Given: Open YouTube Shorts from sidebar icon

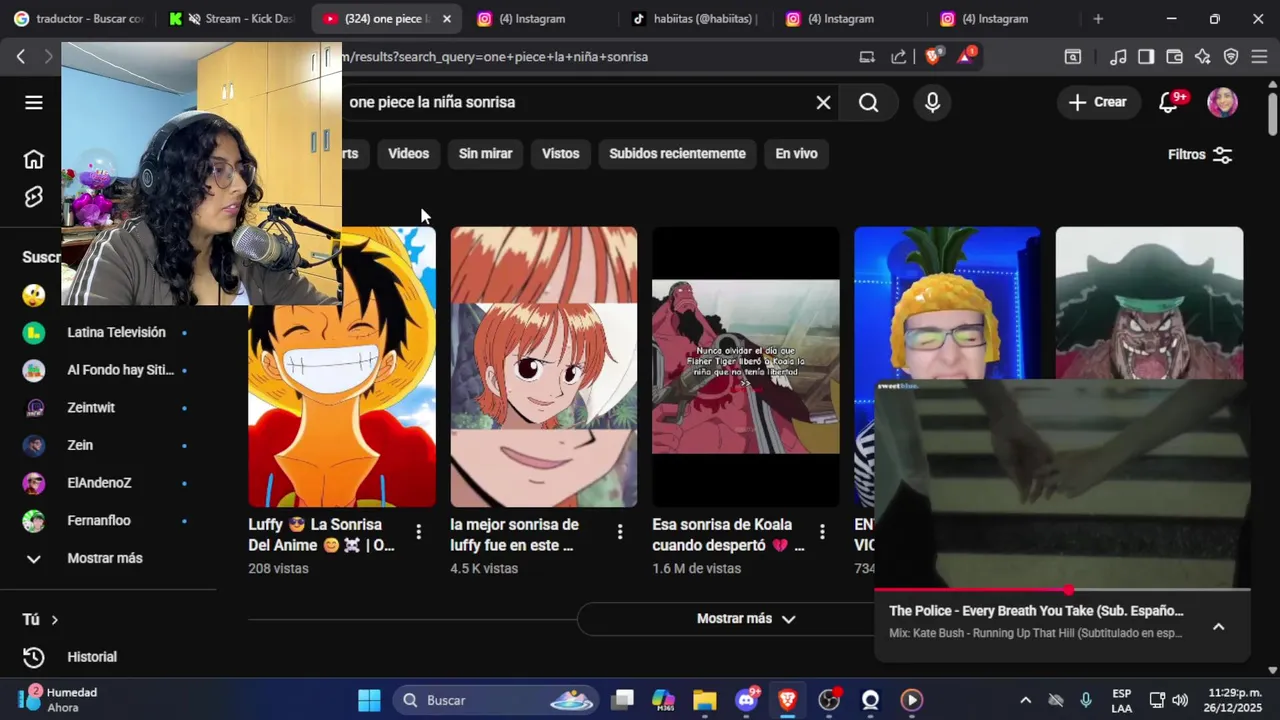Looking at the screenshot, I should click(x=34, y=197).
